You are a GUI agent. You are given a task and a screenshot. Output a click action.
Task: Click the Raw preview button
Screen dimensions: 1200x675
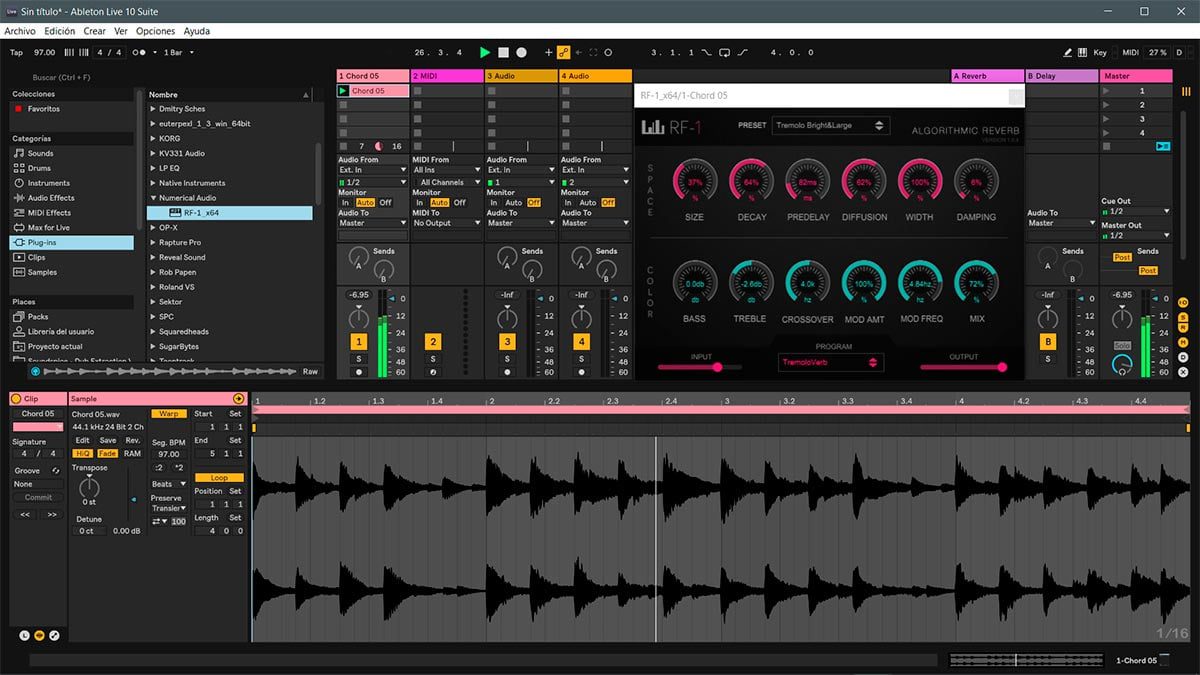point(310,371)
